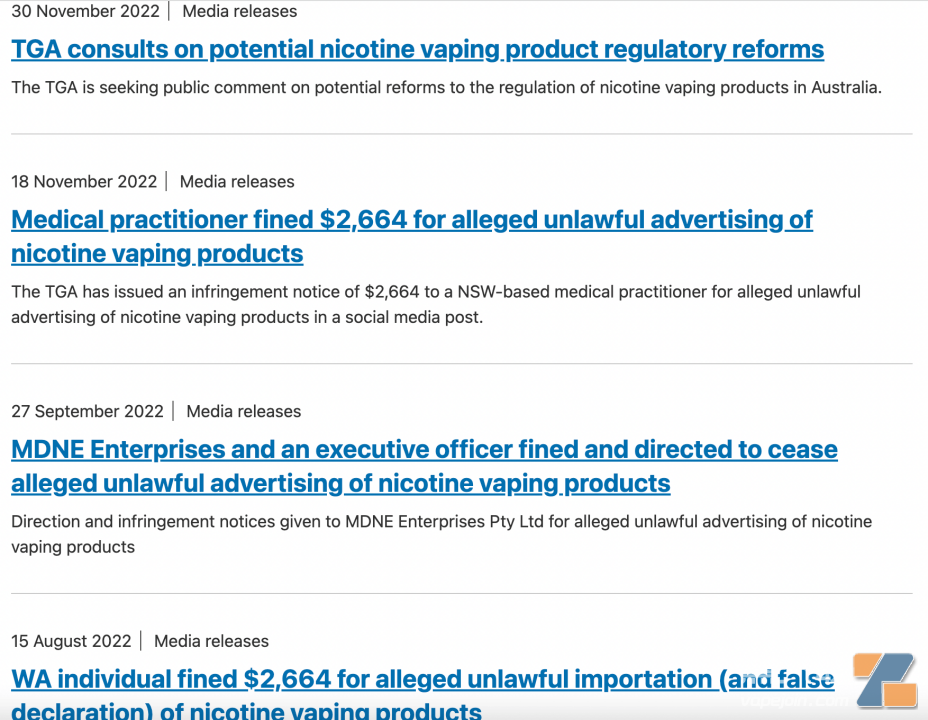Image resolution: width=928 pixels, height=720 pixels.
Task: Click "Media releases" label beside 18 November 2022
Action: pos(237,182)
